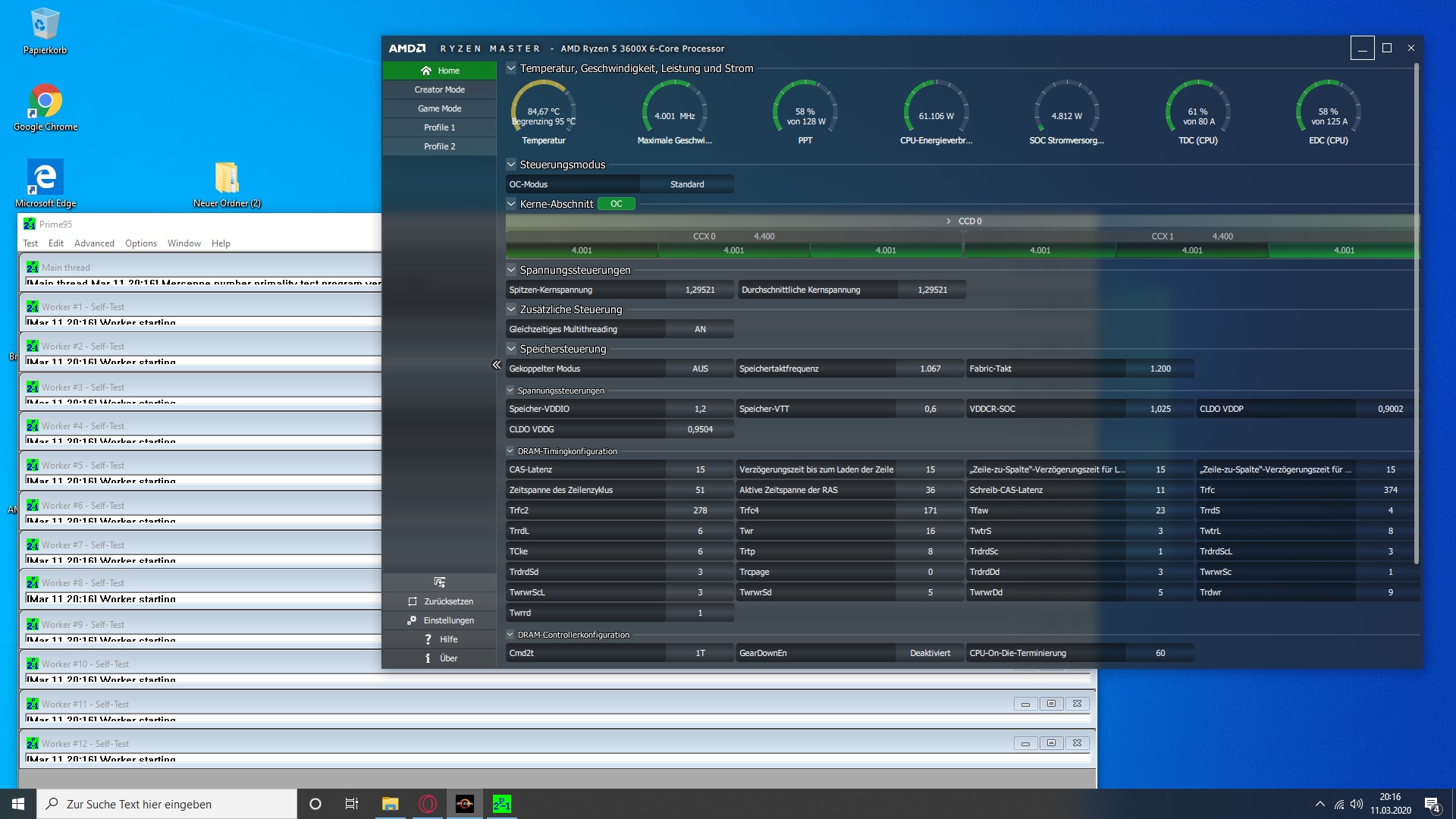The height and width of the screenshot is (819, 1456).
Task: Click the basic view switch icon above Zurücksetzen
Action: pos(440,582)
